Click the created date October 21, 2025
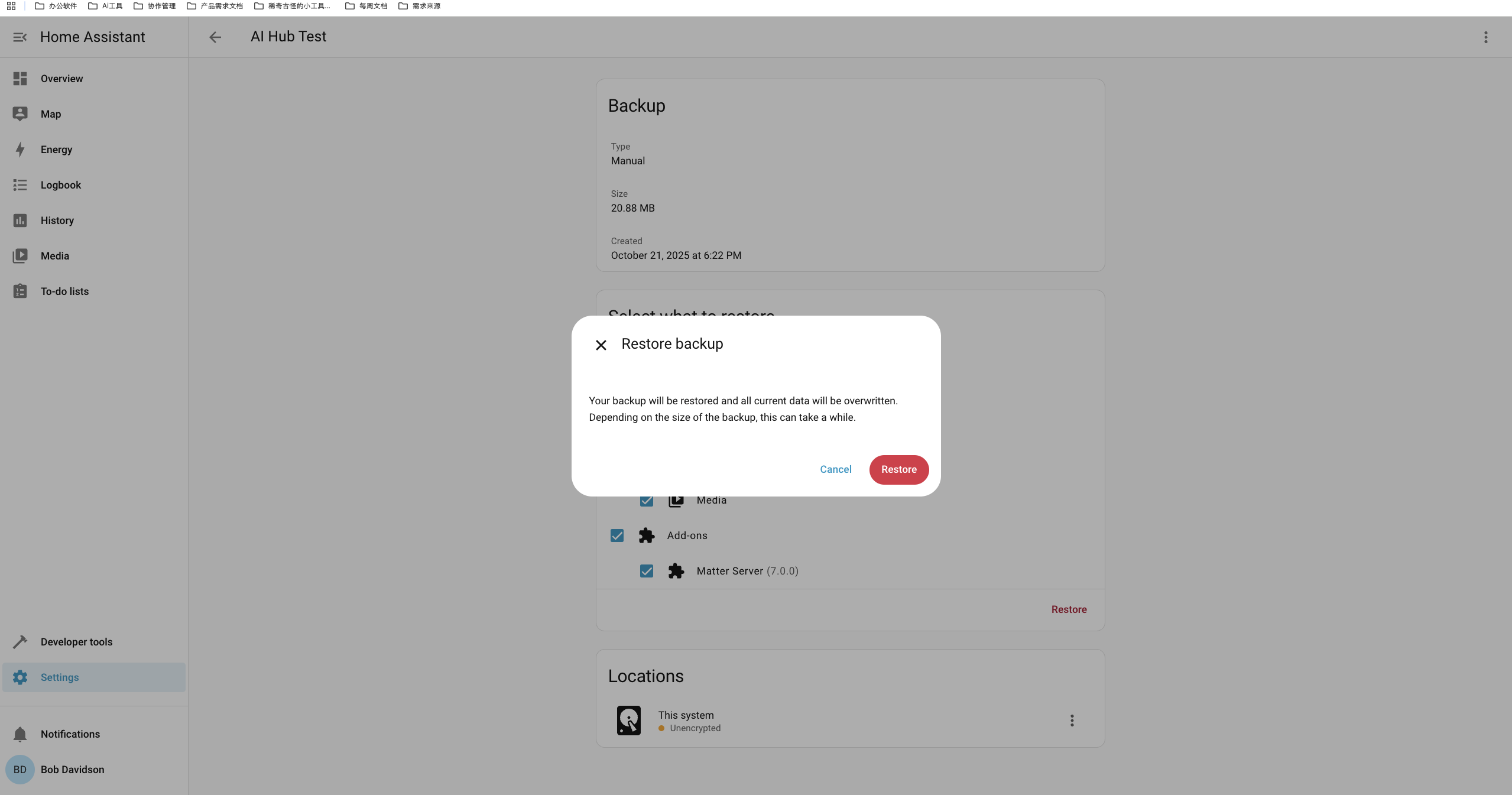The image size is (1512, 795). click(x=676, y=255)
